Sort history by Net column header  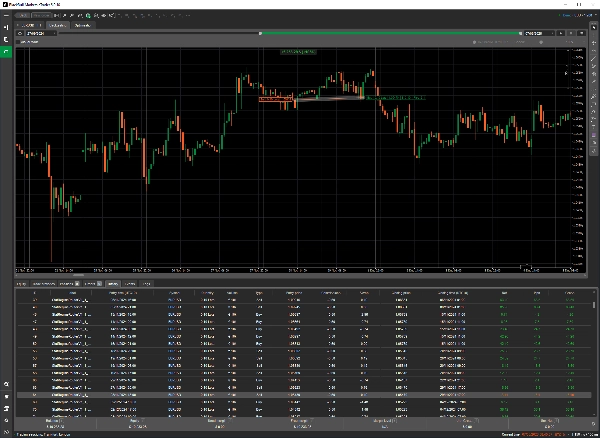click(504, 293)
